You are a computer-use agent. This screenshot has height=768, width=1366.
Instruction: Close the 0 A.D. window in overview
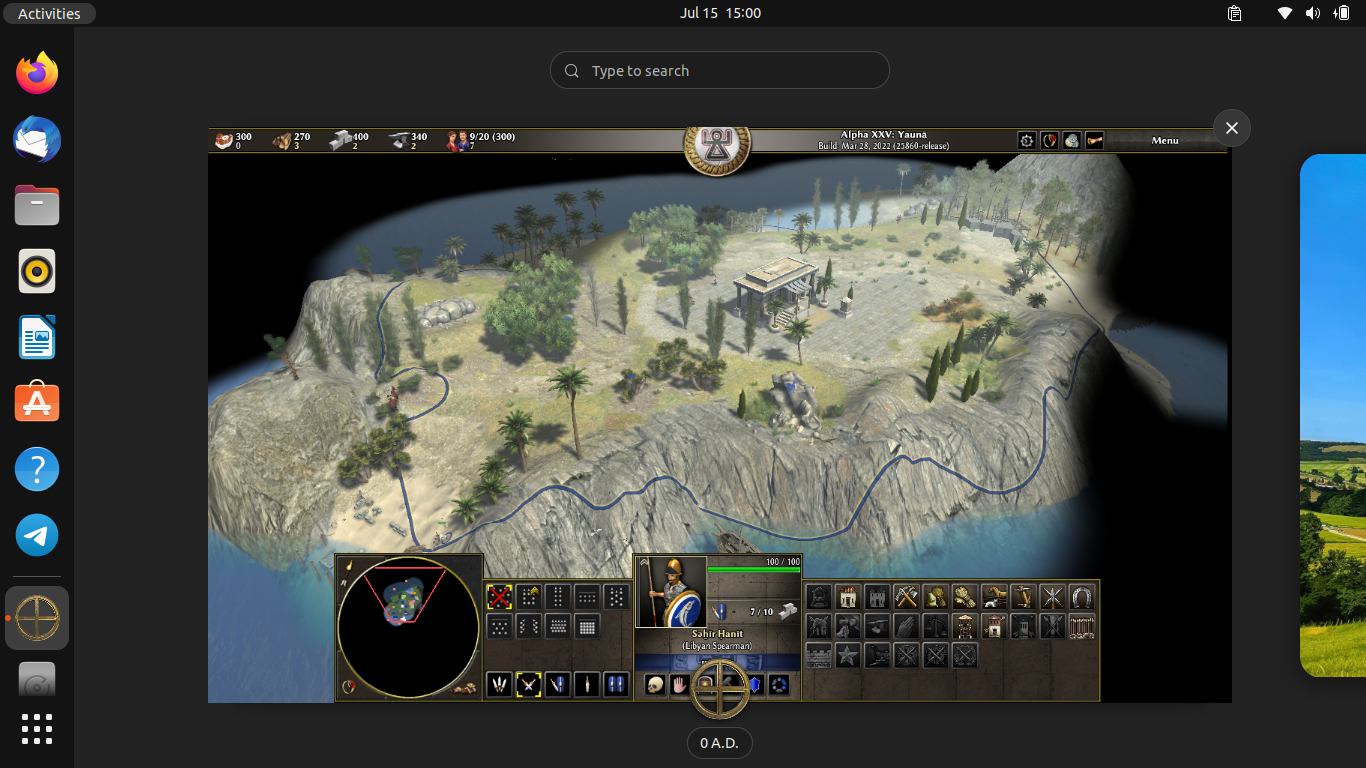[x=1231, y=128]
